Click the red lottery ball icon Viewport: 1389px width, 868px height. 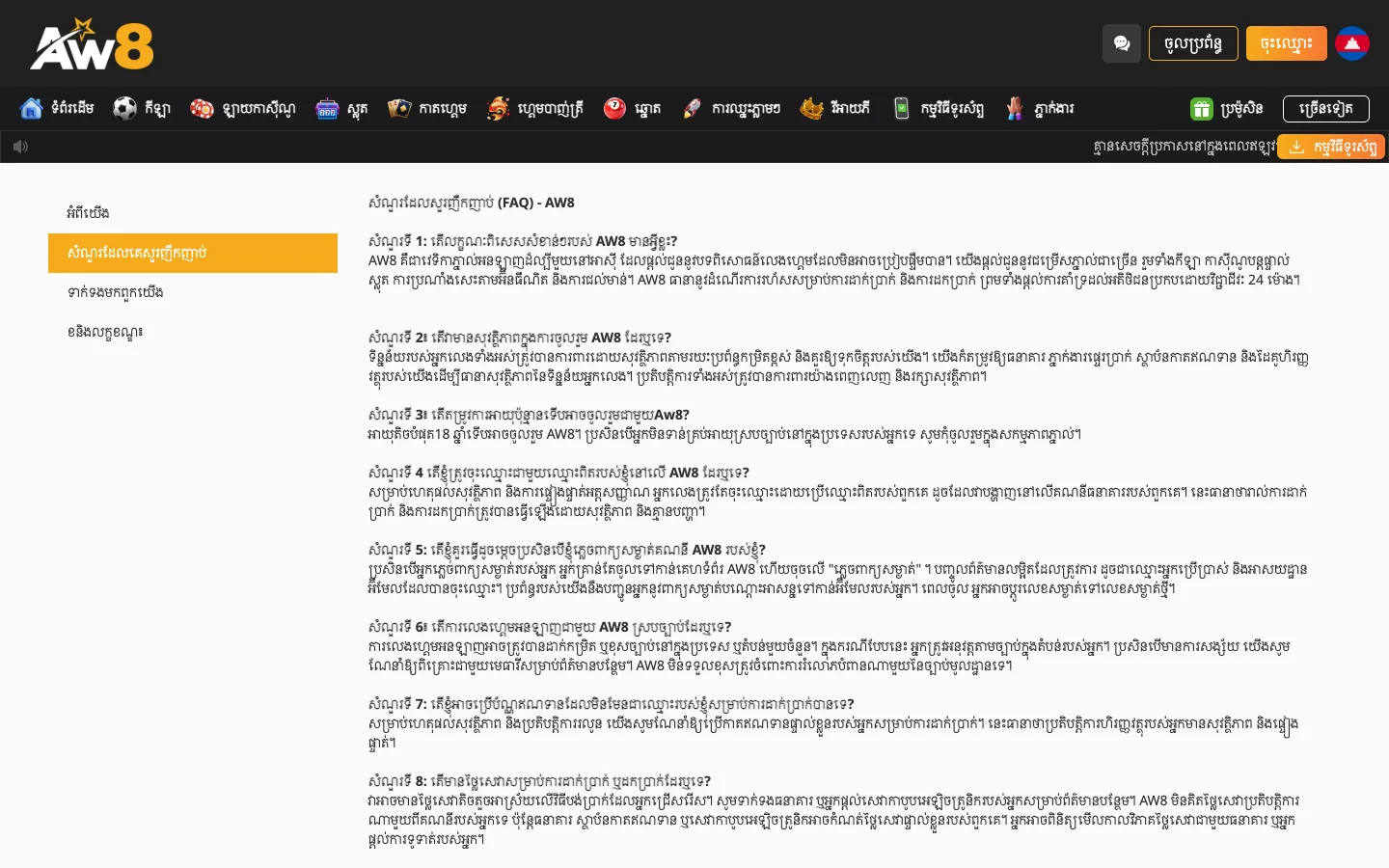point(614,109)
